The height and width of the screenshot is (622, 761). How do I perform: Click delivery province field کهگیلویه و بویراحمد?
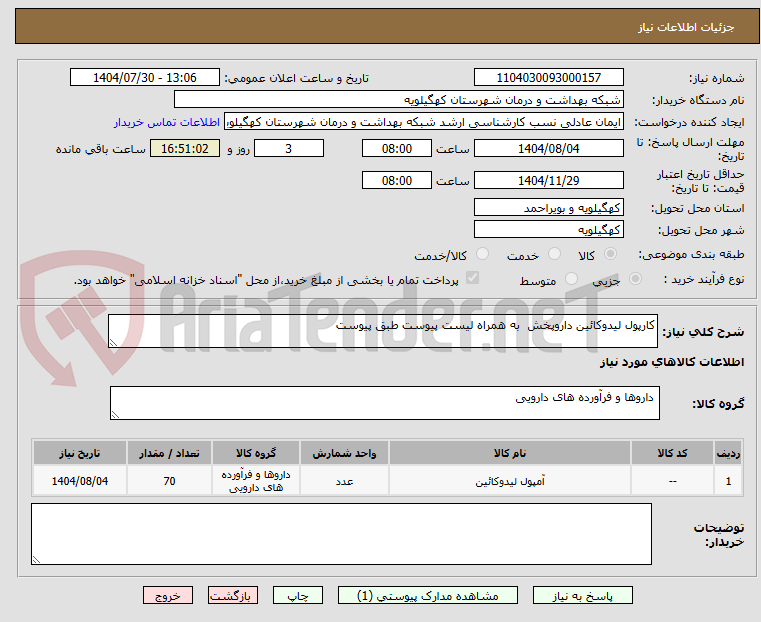click(548, 208)
